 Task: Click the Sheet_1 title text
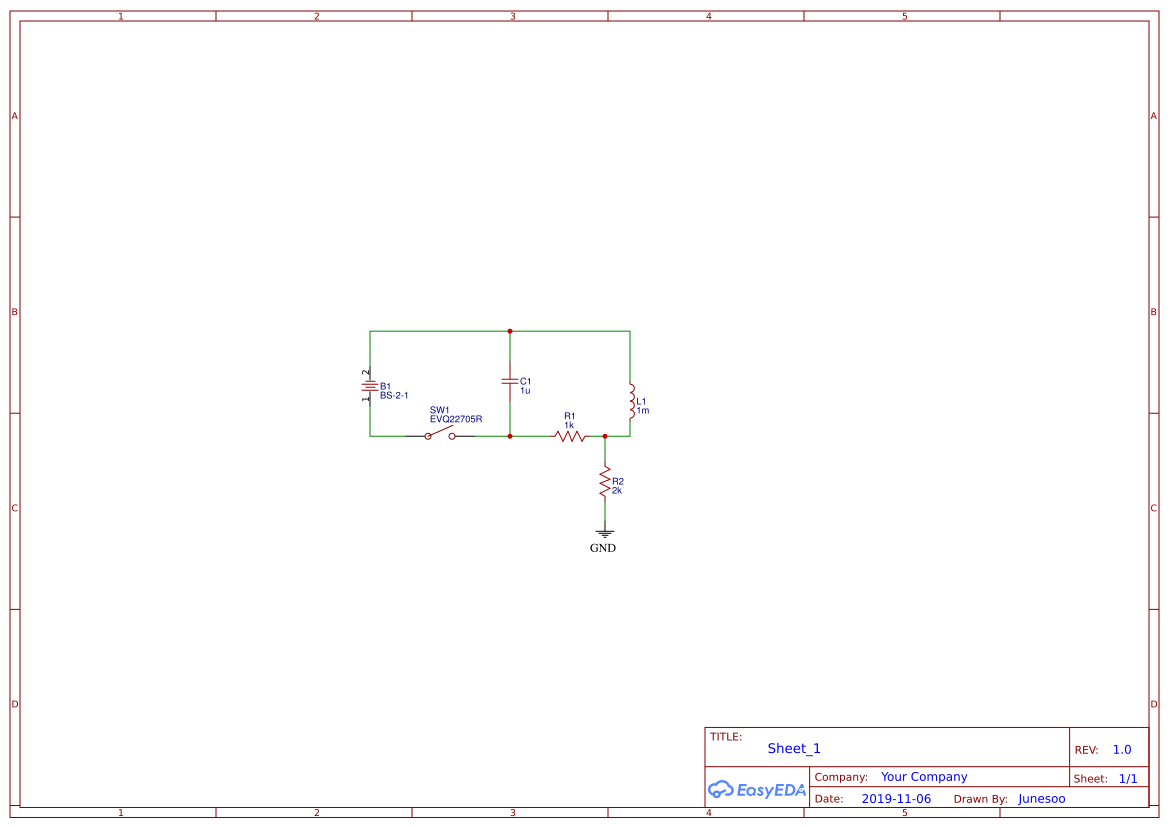click(794, 748)
